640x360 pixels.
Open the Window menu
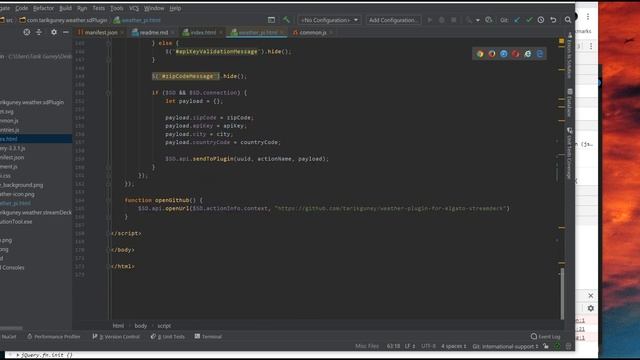[154, 8]
